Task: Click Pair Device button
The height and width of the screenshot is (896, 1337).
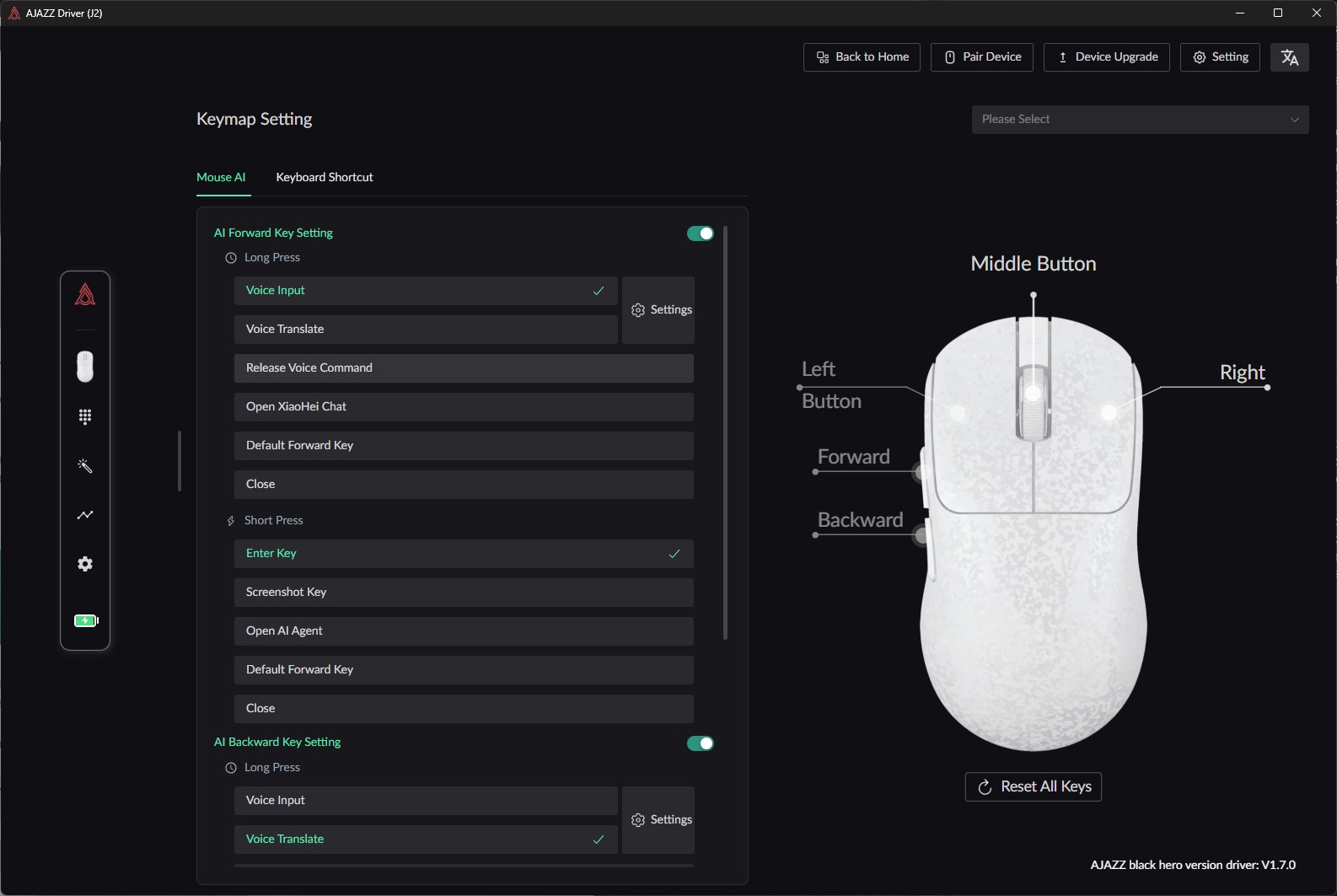Action: [982, 57]
